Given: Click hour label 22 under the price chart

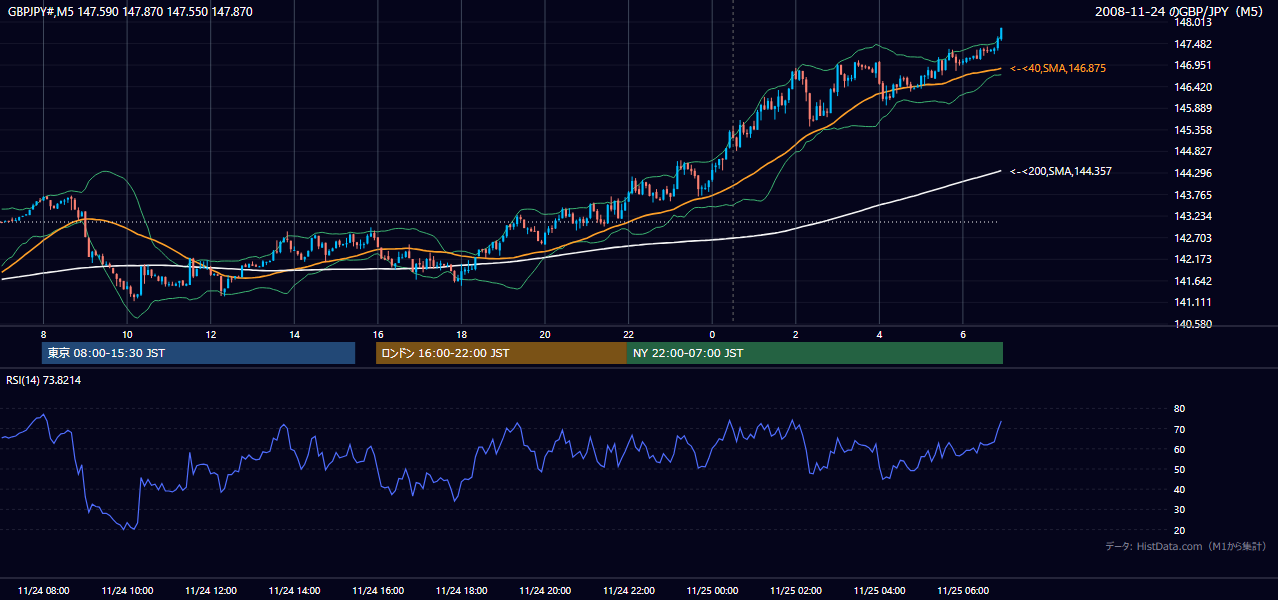Looking at the screenshot, I should [628, 334].
